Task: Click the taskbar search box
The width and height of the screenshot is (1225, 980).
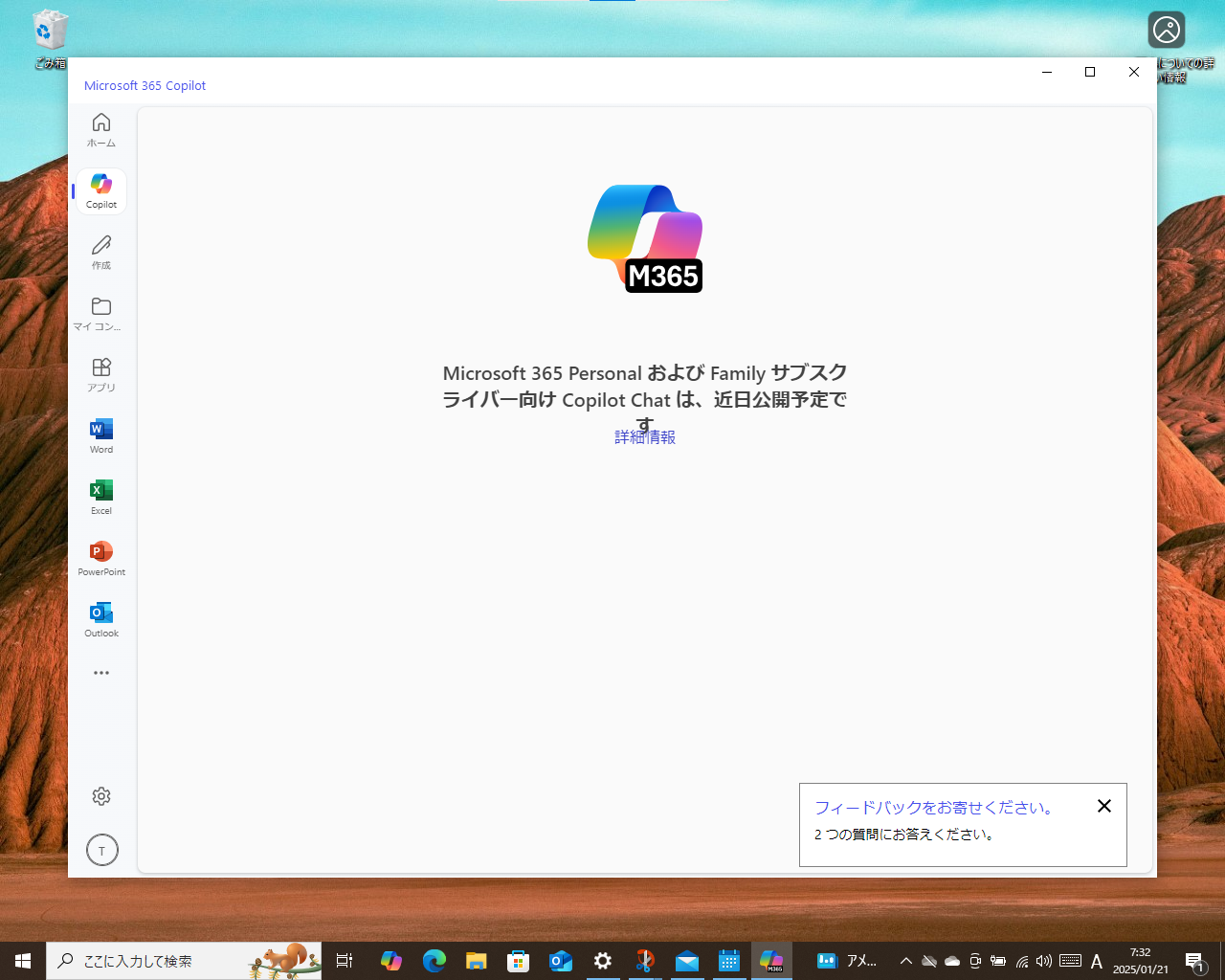Action: point(184,961)
